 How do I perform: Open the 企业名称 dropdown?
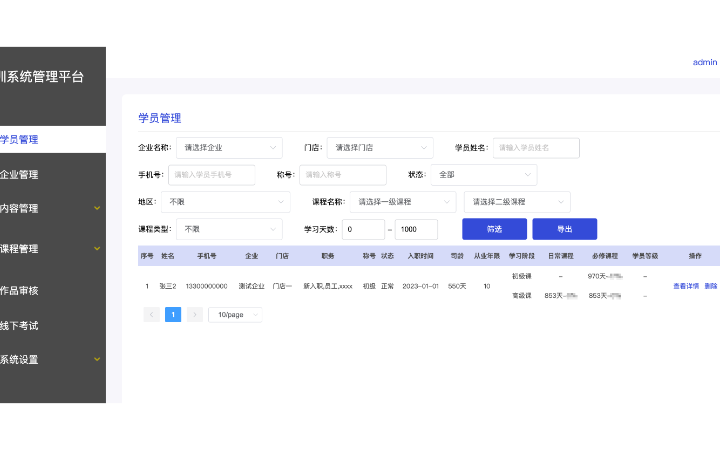tap(229, 148)
